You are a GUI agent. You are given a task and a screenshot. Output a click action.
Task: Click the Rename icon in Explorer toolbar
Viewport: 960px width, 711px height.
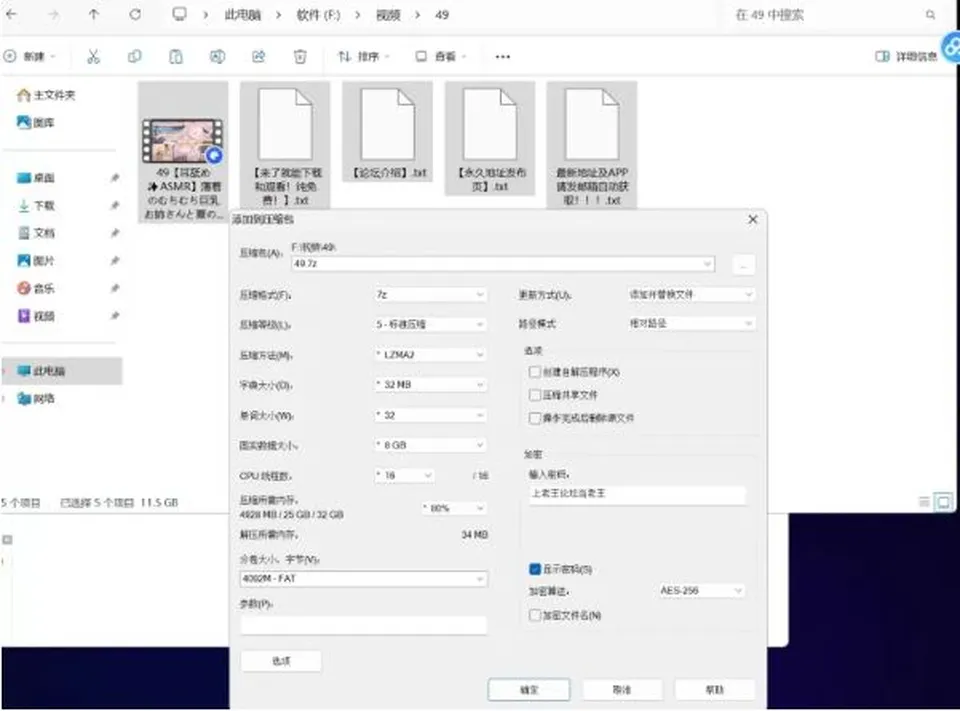(x=217, y=57)
